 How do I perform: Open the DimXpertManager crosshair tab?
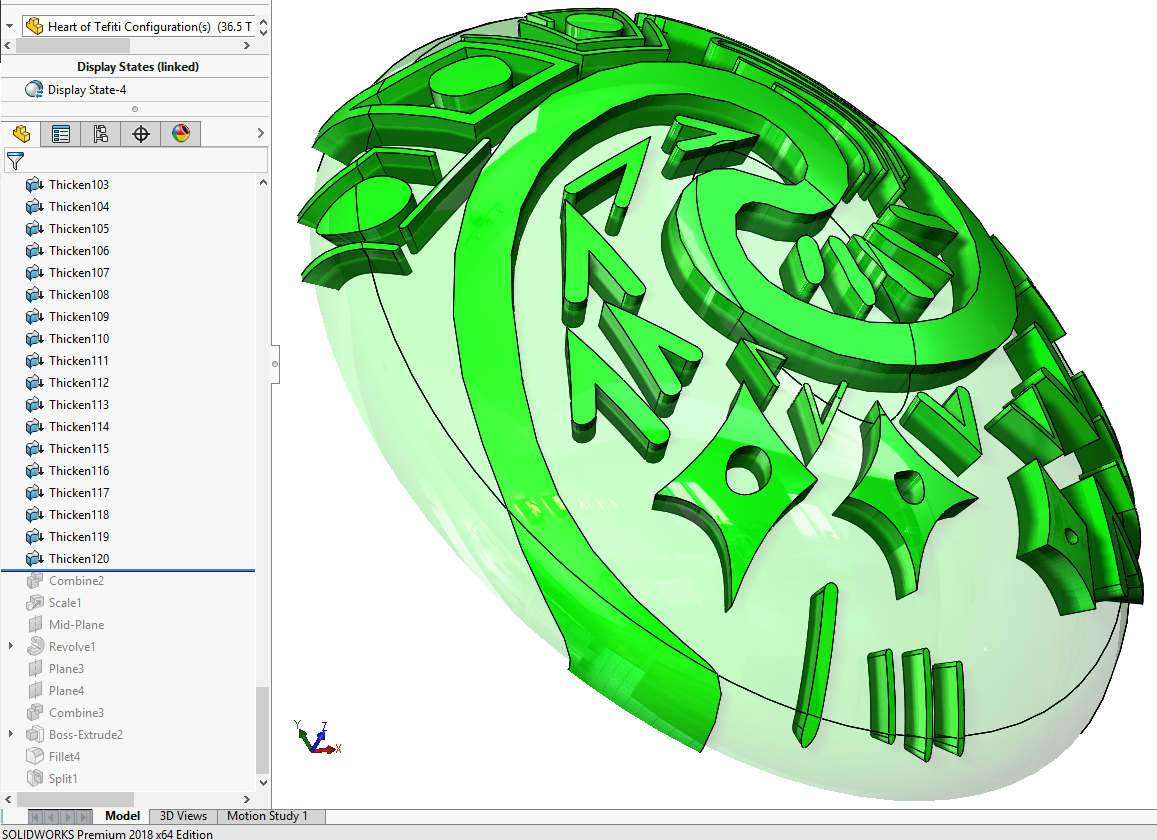(141, 134)
